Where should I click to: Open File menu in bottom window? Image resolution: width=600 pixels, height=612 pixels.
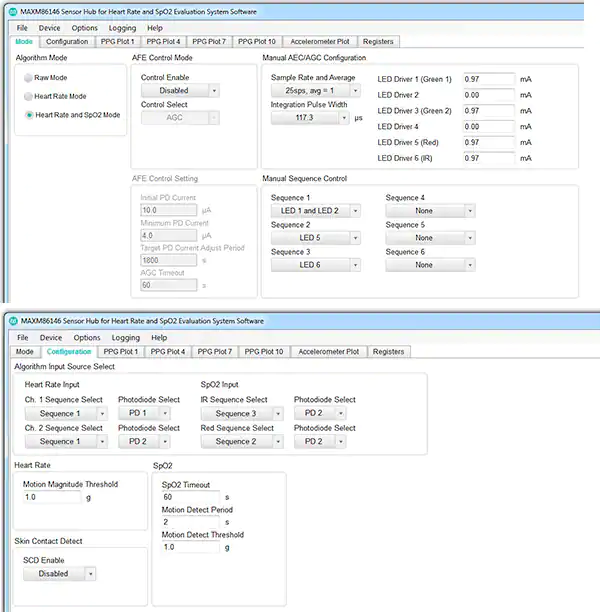tap(23, 338)
